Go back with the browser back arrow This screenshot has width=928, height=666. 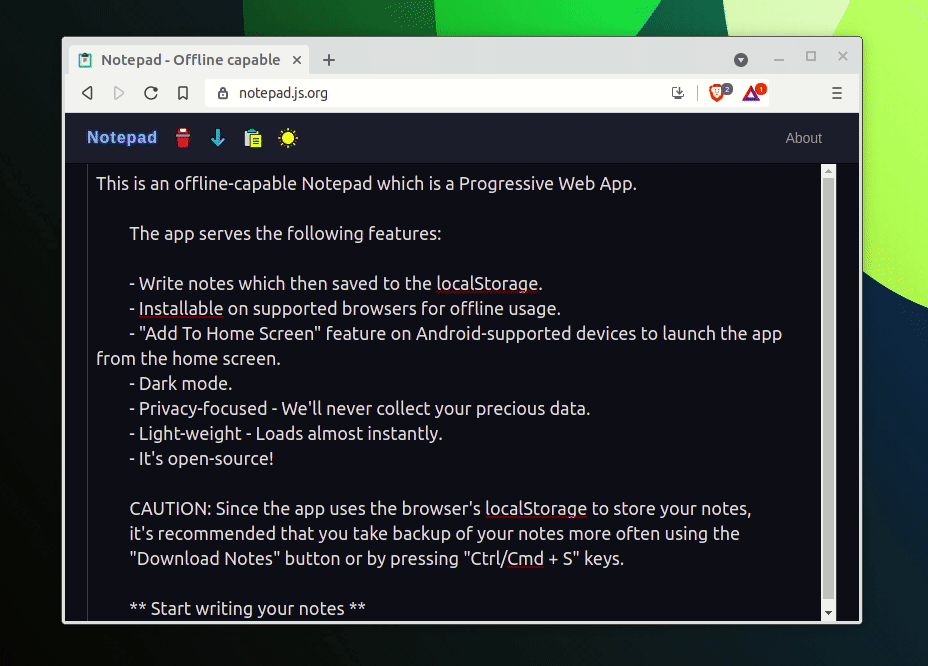pos(88,93)
